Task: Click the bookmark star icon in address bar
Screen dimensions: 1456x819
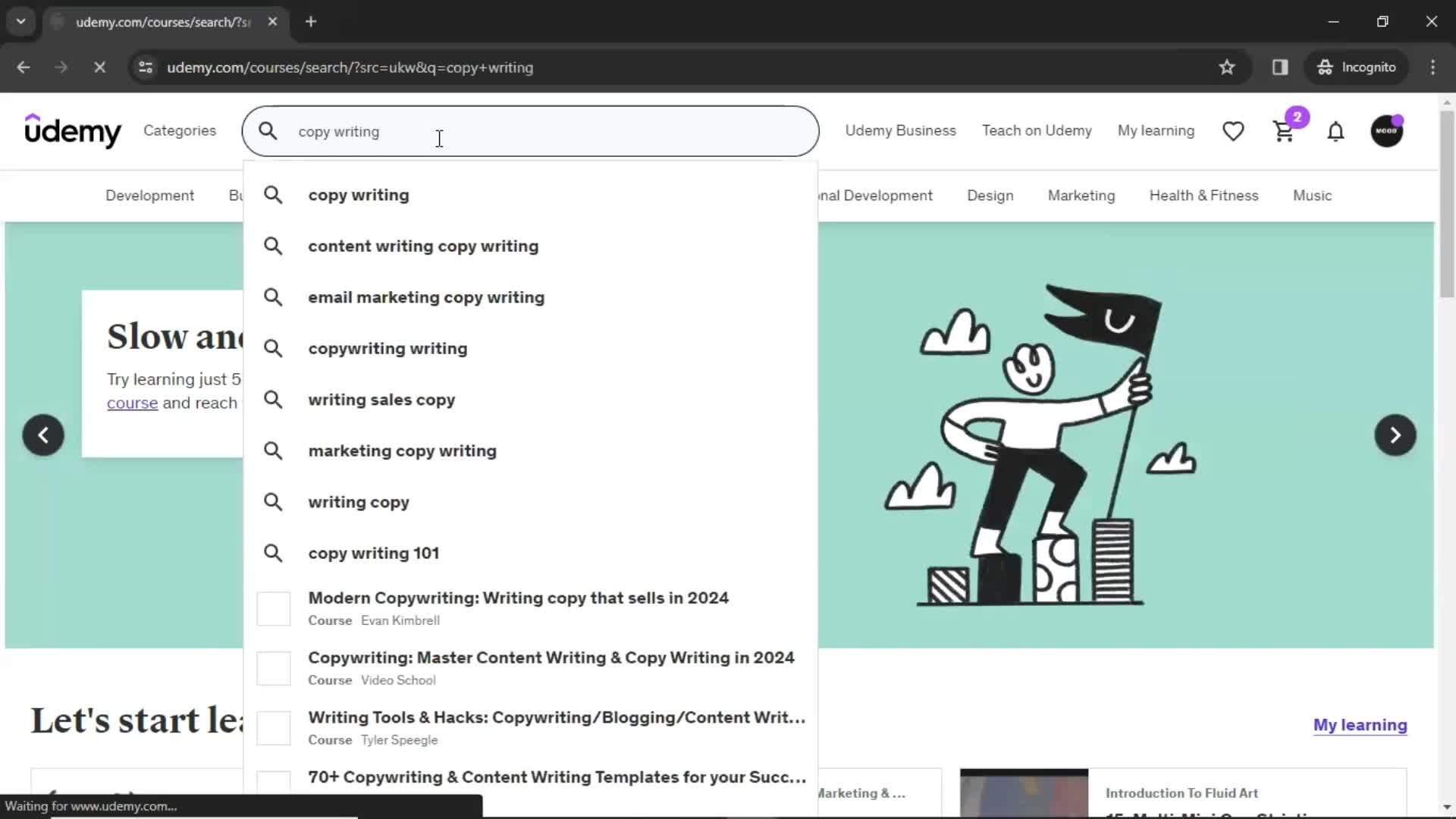Action: pos(1227,67)
